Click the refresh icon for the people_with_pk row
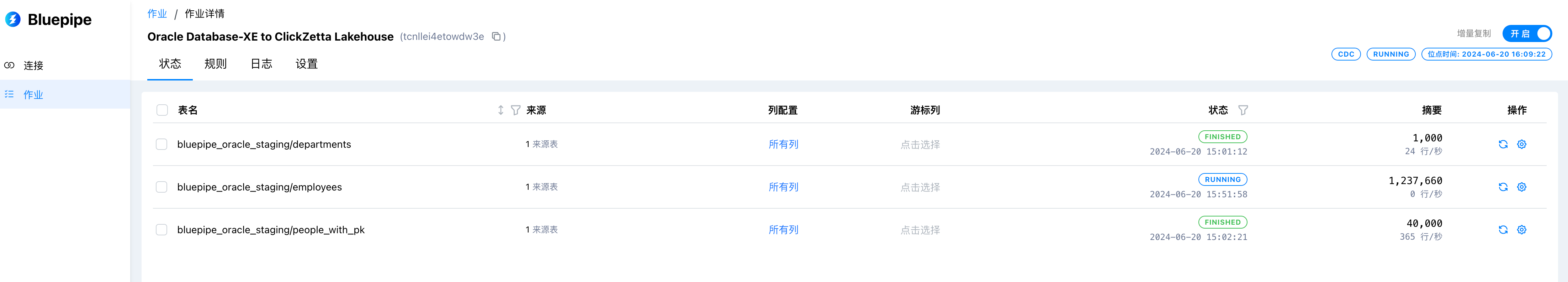This screenshot has width=1568, height=282. tap(1503, 230)
